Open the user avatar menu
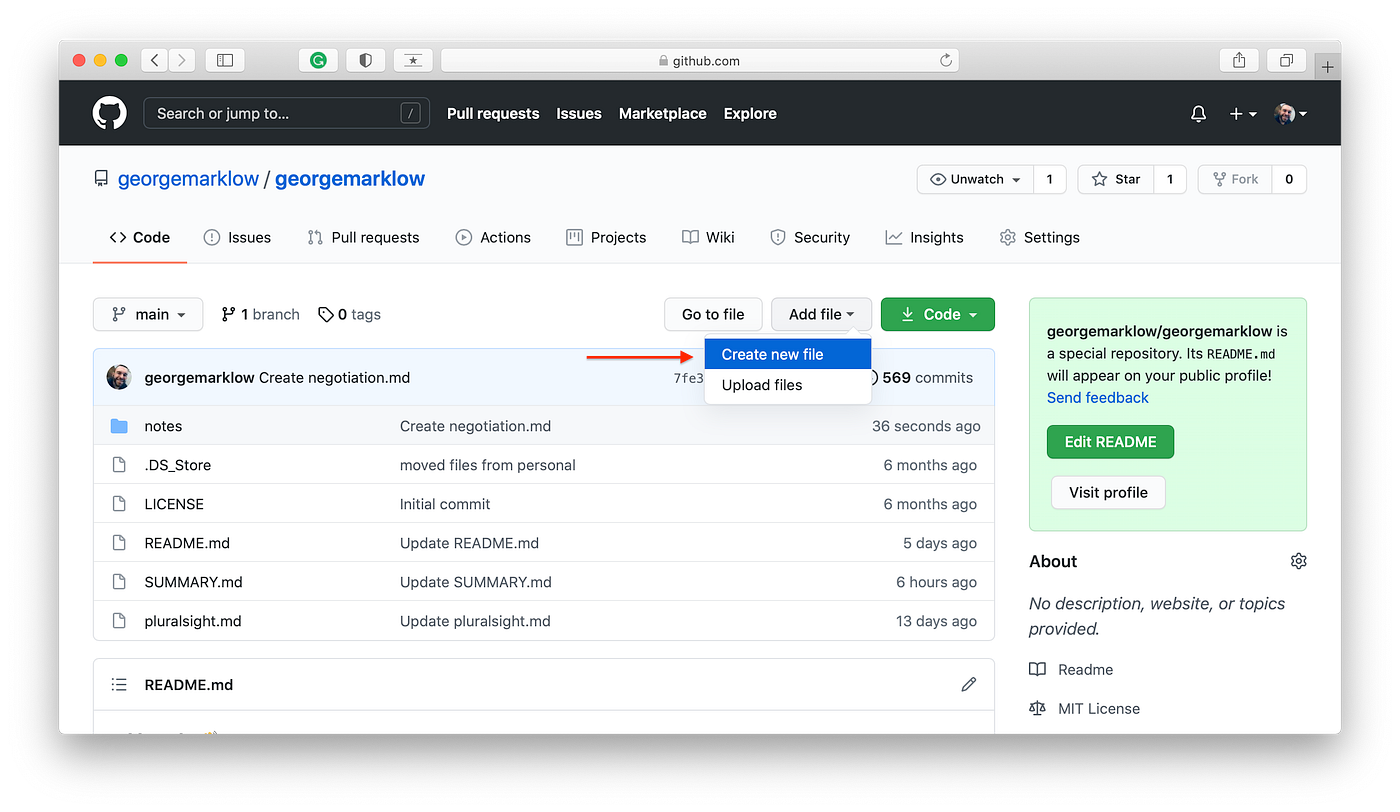The image size is (1400, 812). [x=1291, y=114]
